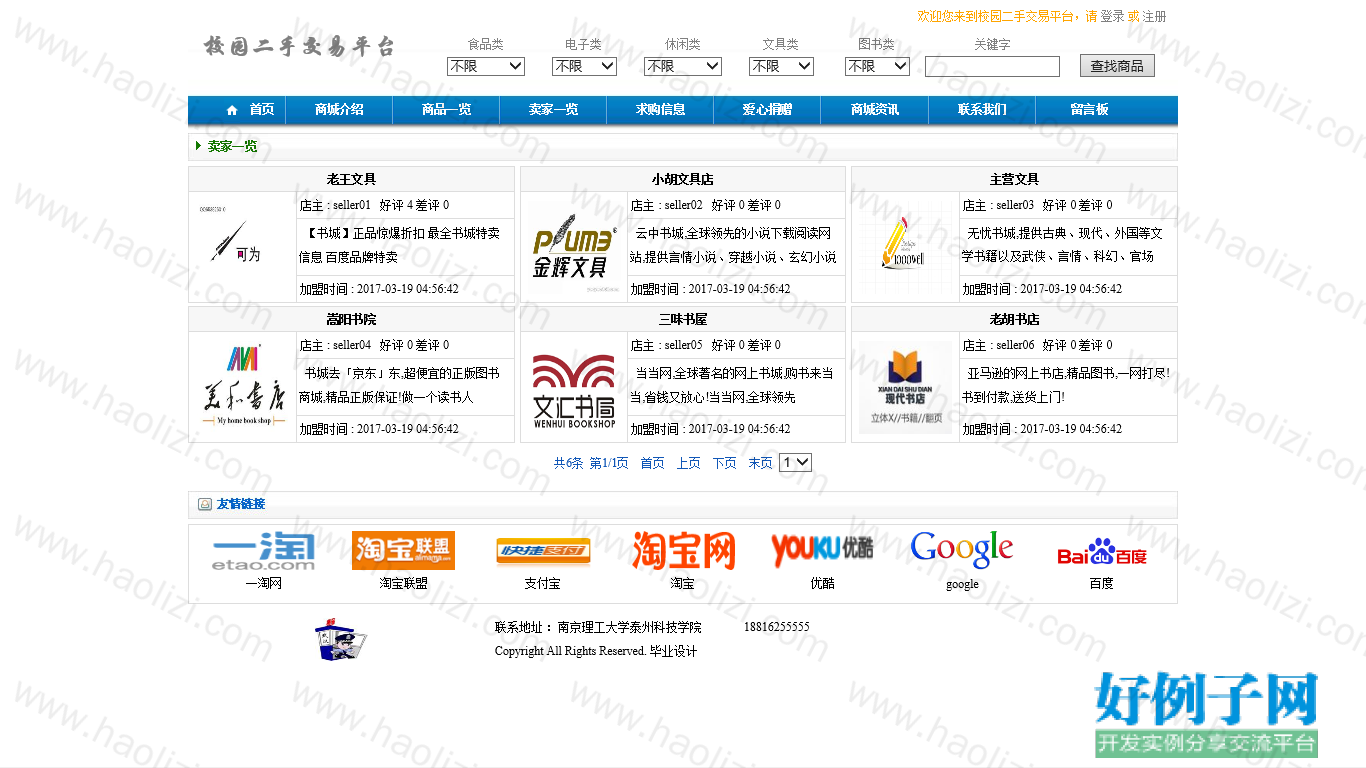Viewport: 1366px width, 768px height.
Task: Open the Google logo link
Action: click(962, 551)
